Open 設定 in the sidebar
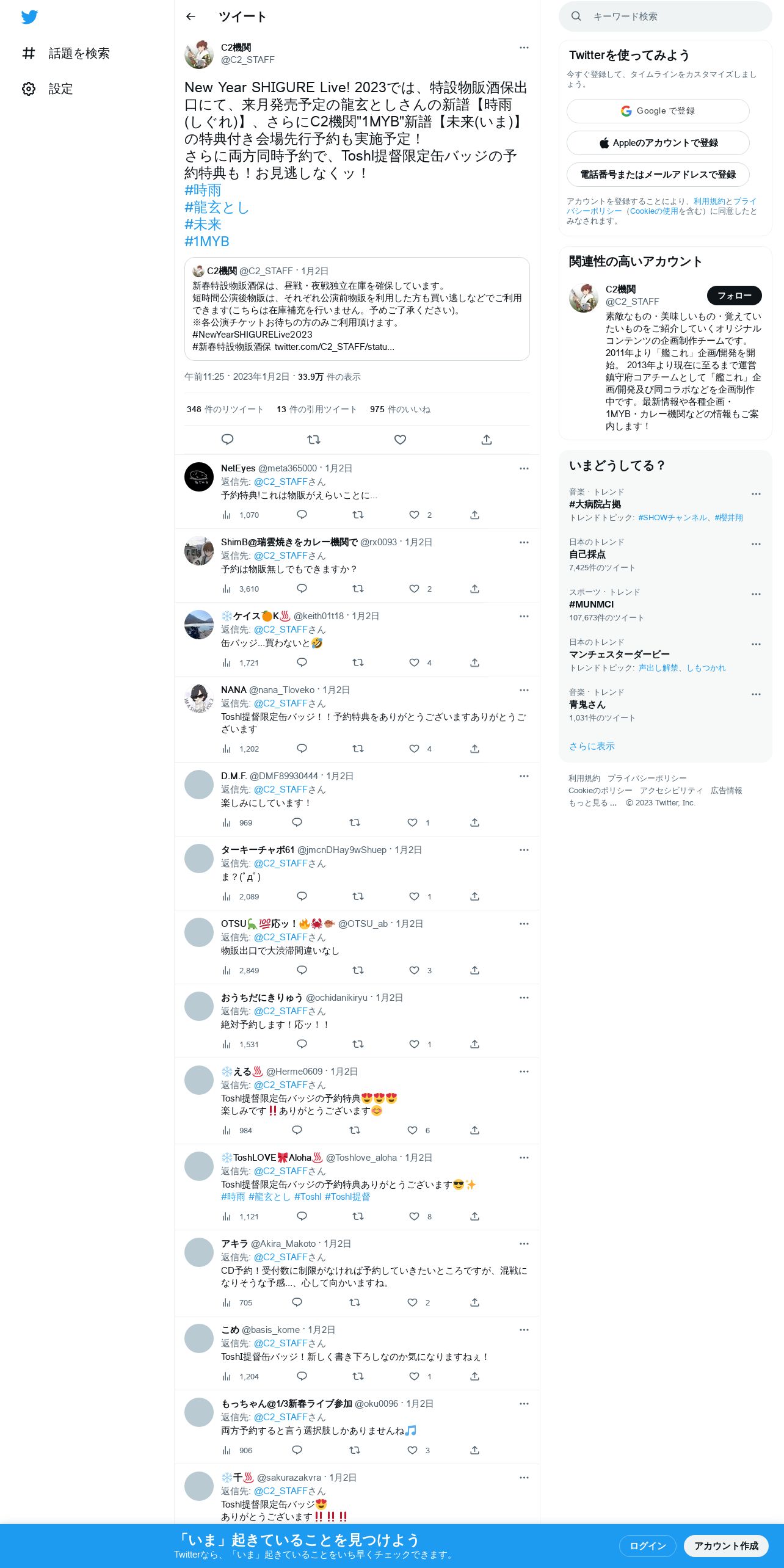Screen dimensions: 784x1568 click(x=48, y=89)
